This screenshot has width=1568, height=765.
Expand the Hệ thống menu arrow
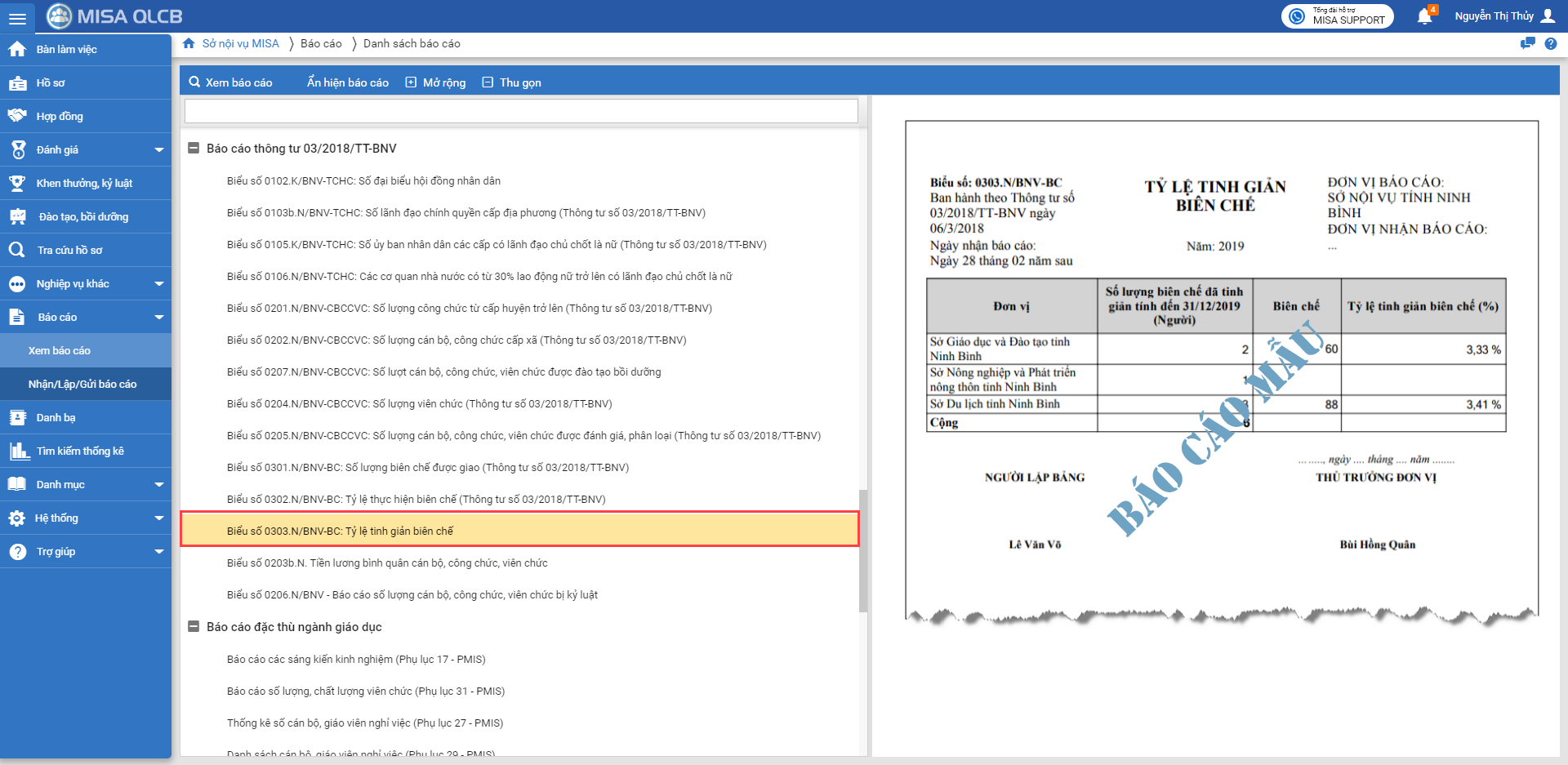click(158, 518)
